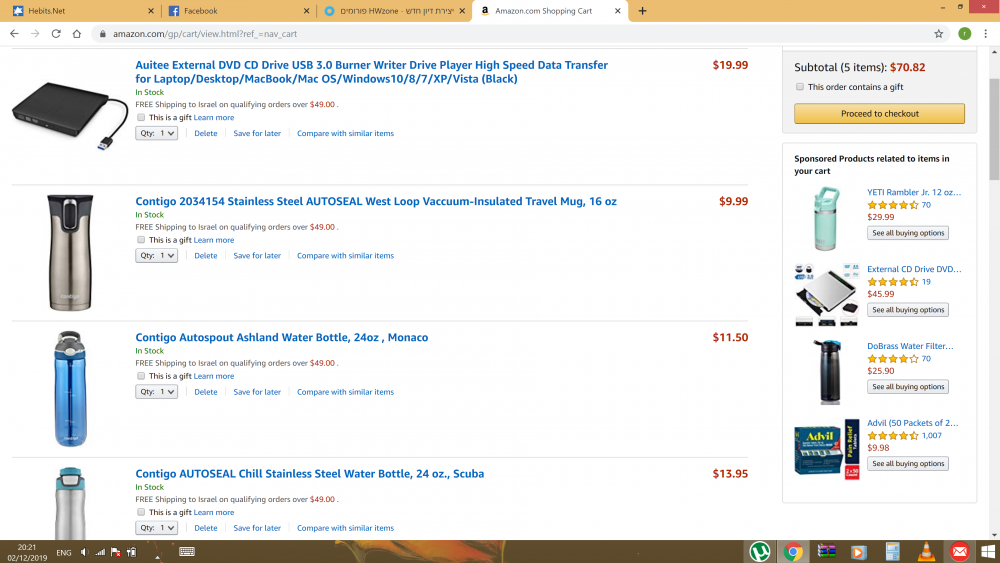
Task: Switch to Facebook tab
Action: coord(237,11)
